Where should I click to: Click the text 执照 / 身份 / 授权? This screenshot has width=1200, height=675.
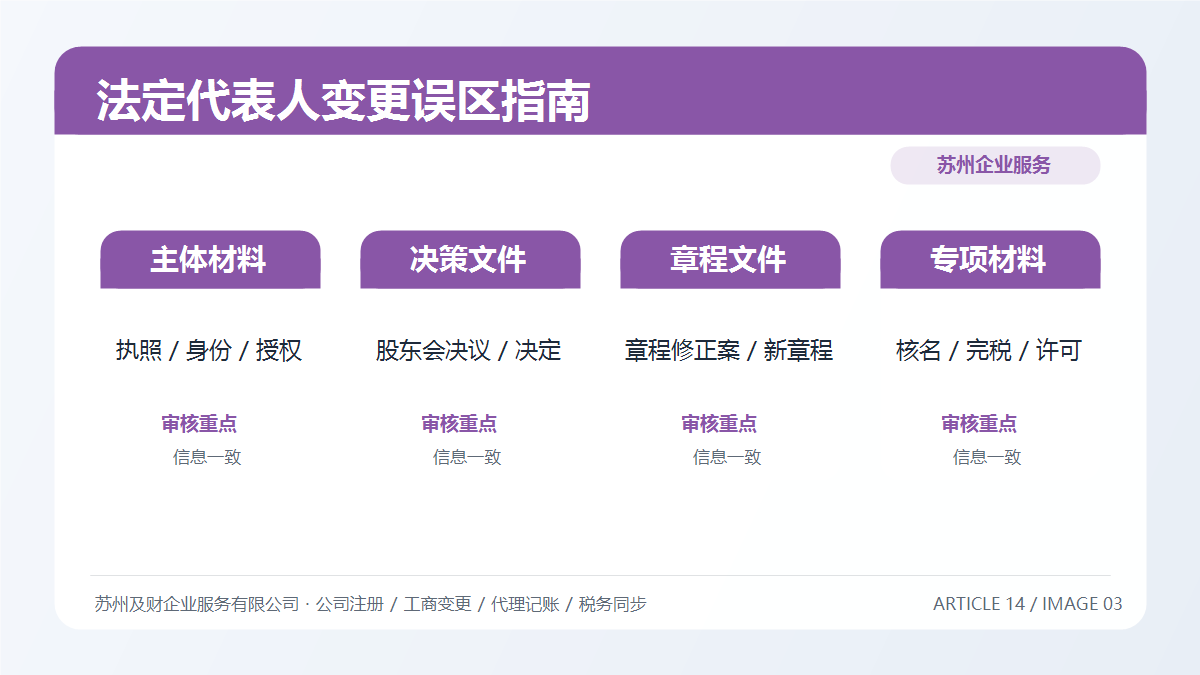(209, 351)
